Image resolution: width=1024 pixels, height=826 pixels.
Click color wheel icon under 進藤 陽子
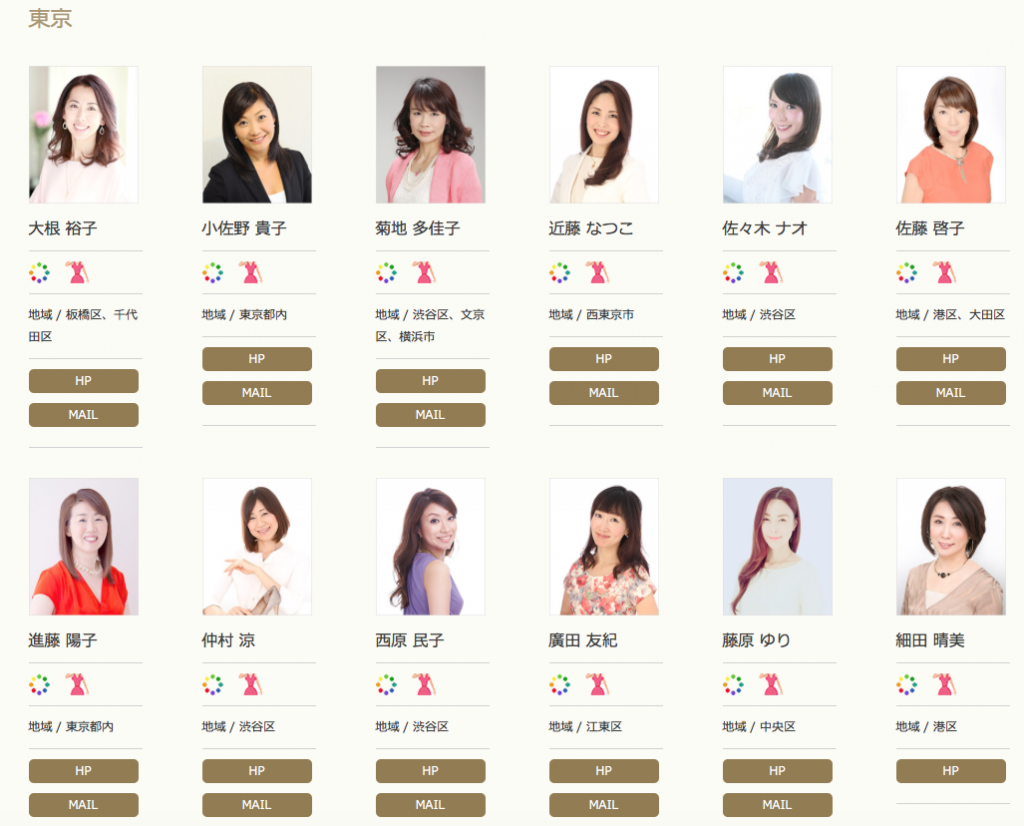point(39,684)
